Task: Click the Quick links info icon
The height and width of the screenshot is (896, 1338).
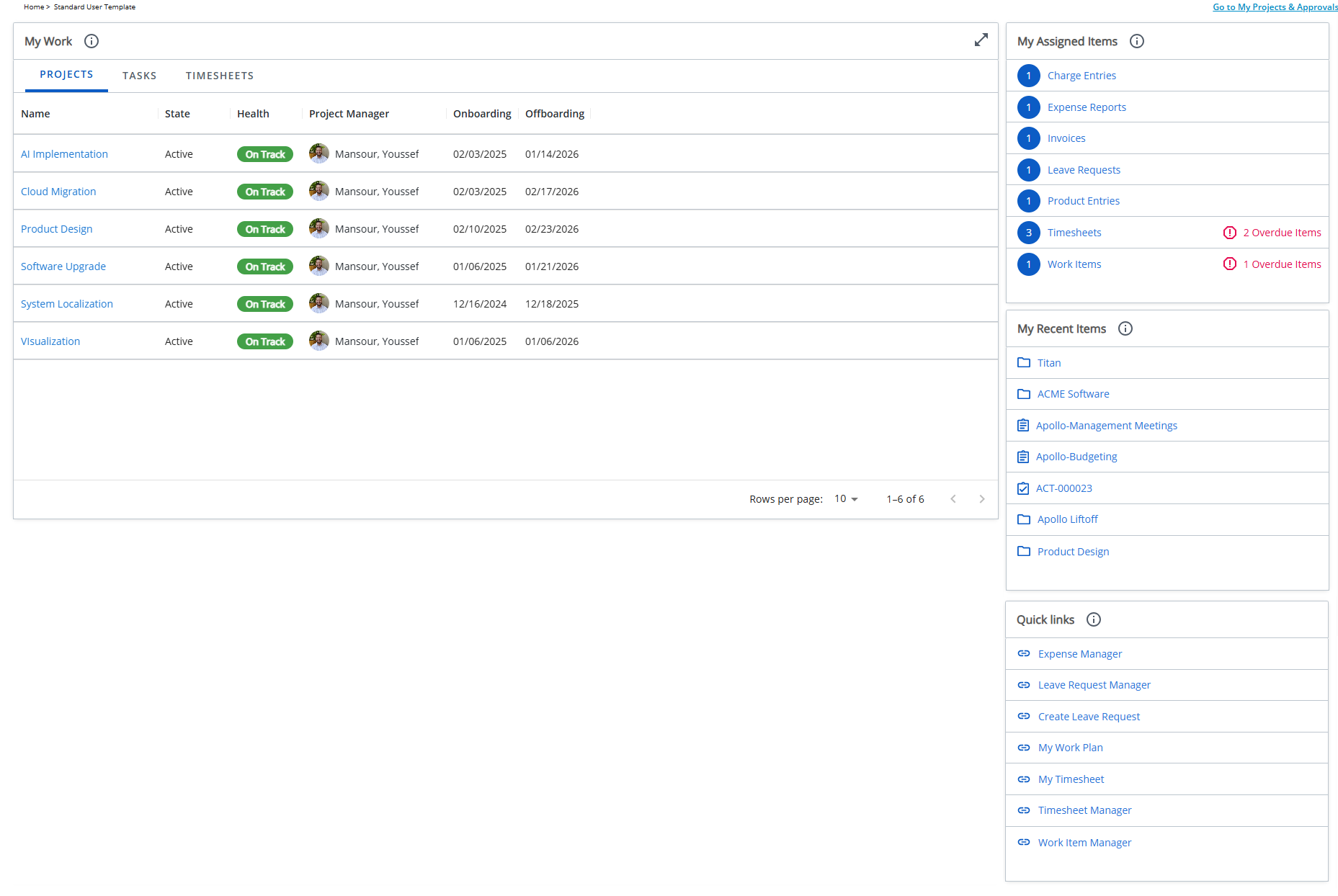Action: 1094,619
